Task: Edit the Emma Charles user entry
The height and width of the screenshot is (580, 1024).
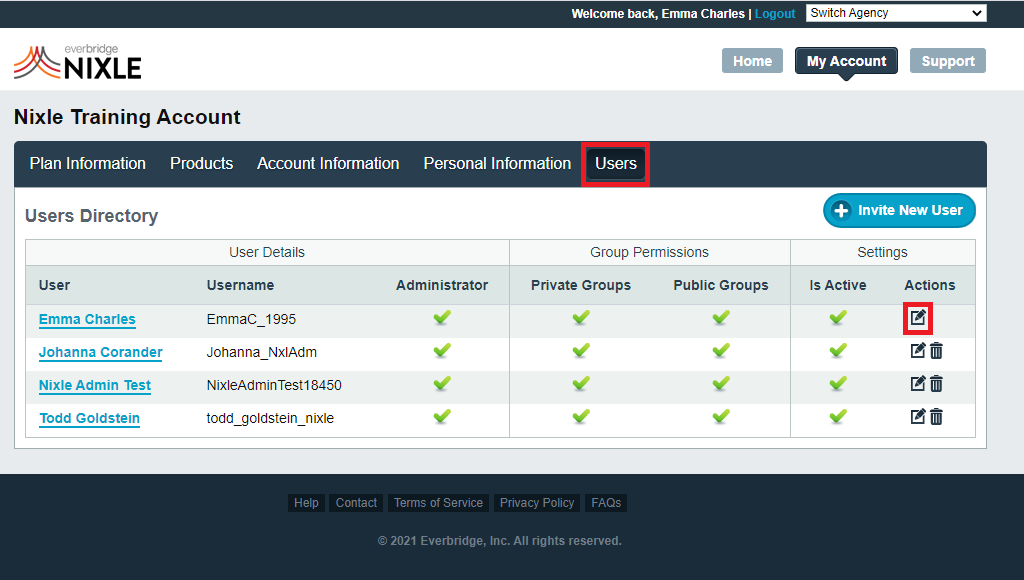Action: coord(918,318)
